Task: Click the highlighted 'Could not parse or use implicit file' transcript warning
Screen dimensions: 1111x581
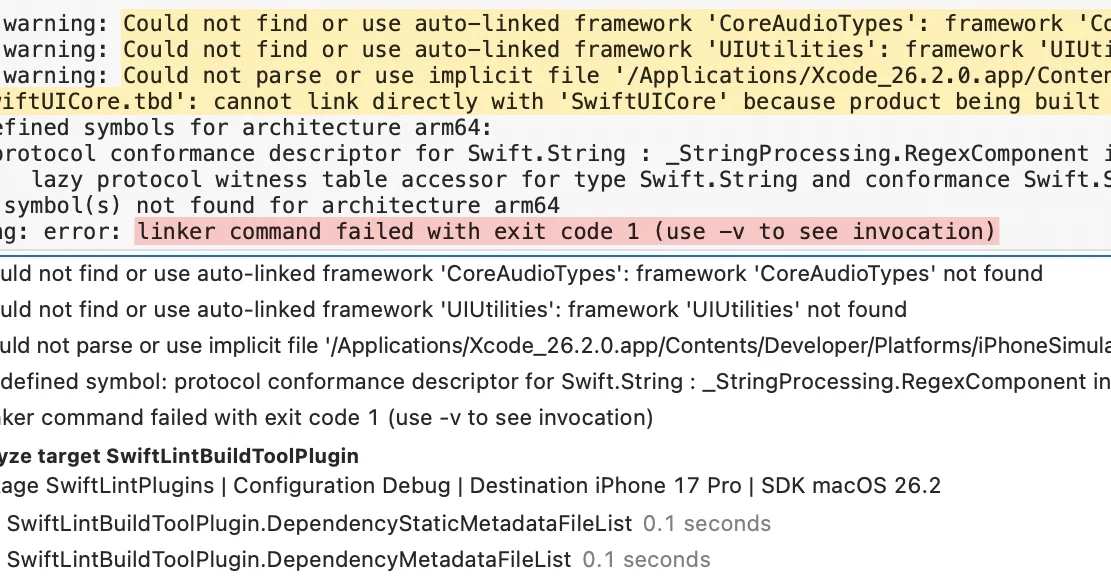Action: pyautogui.click(x=600, y=75)
